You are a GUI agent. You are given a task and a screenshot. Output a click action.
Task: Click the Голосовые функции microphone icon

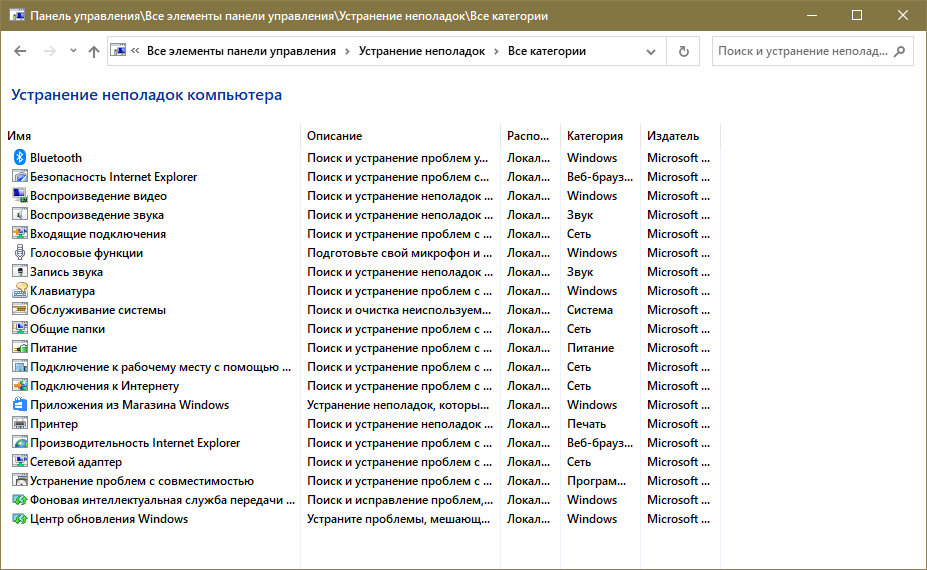pyautogui.click(x=19, y=253)
